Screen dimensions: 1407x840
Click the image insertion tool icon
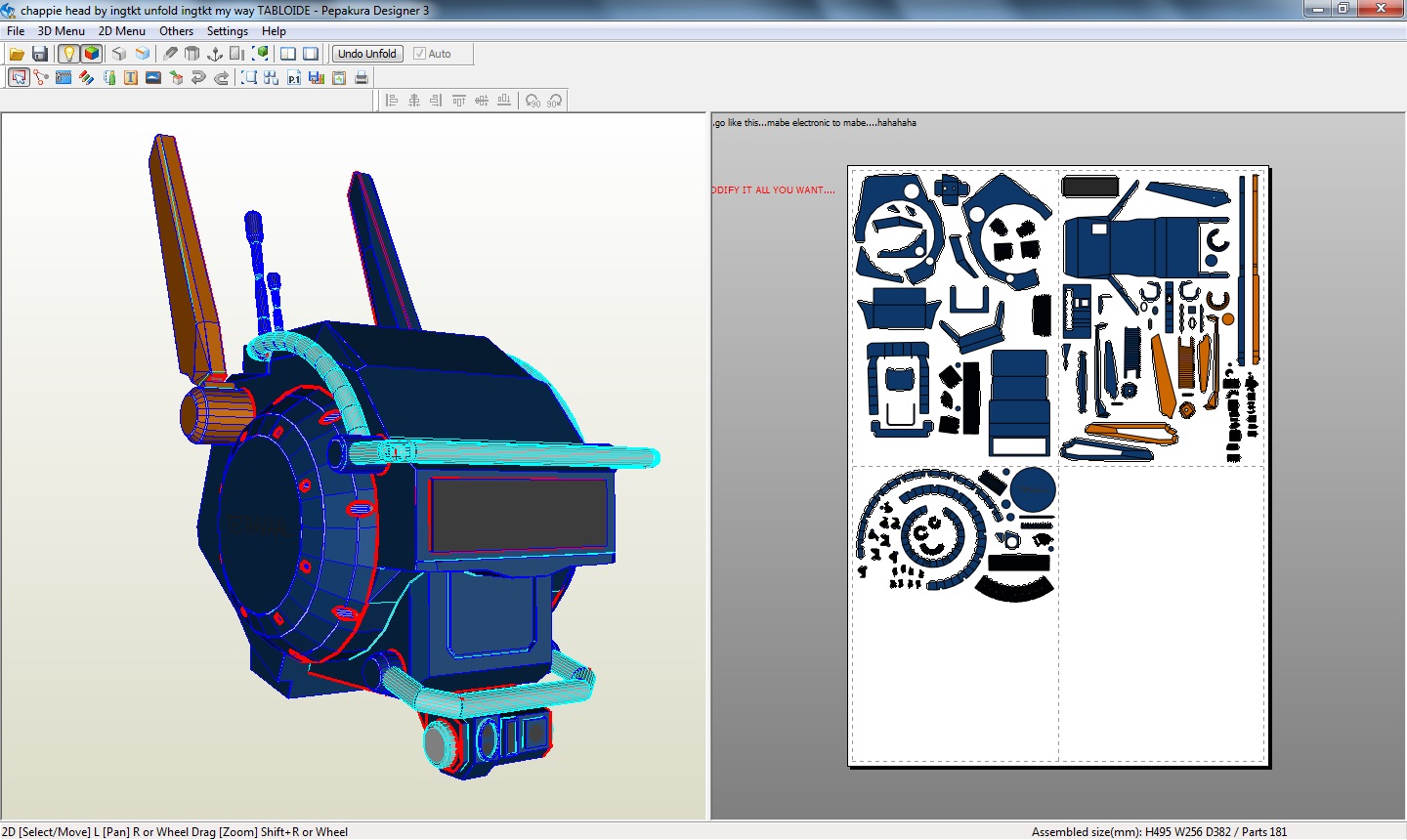153,77
